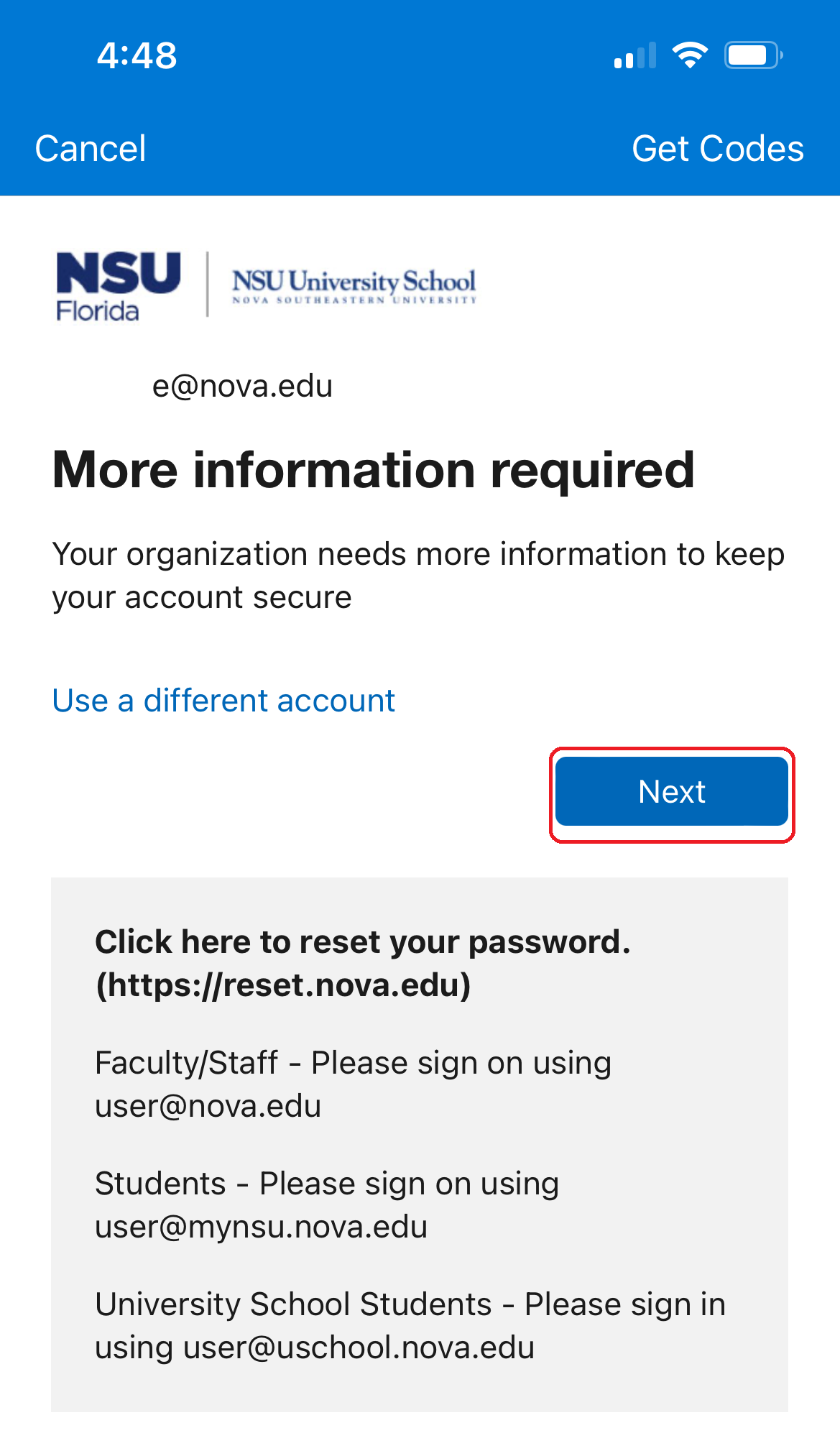Viewport: 840px width, 1456px height.
Task: Click the More information required heading
Action: coord(374,470)
